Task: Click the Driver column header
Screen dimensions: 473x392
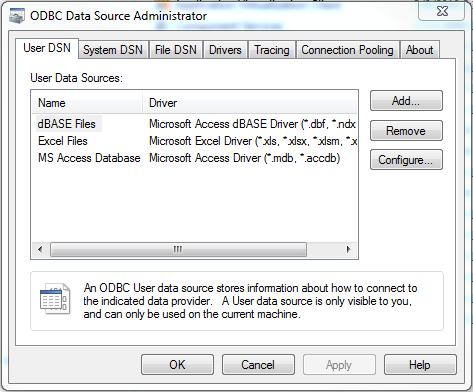Action: [x=250, y=103]
